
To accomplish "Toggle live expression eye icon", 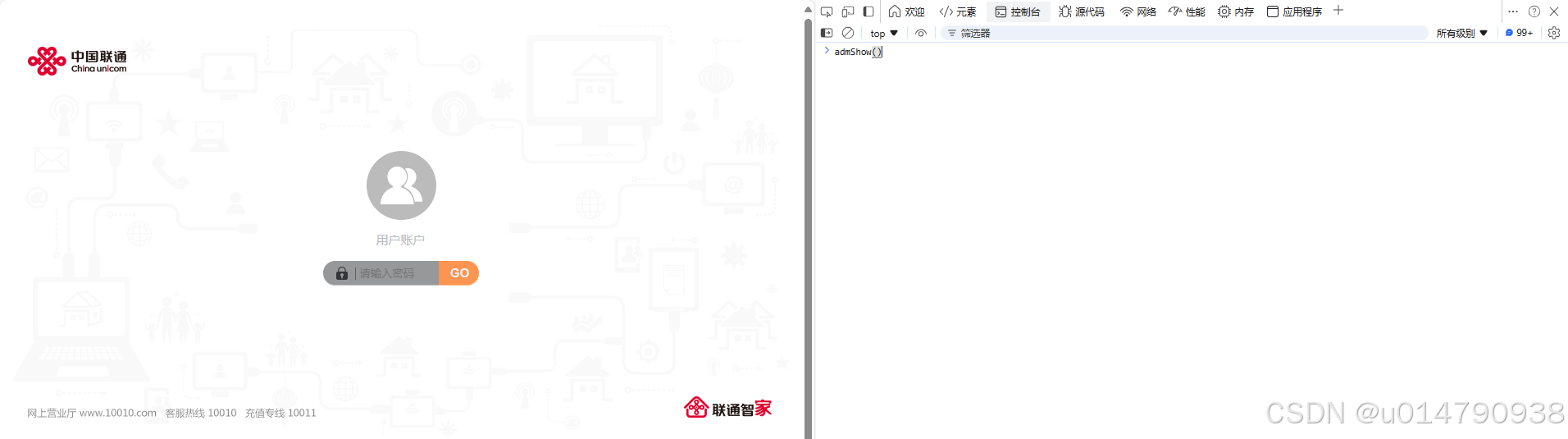I will click(921, 34).
